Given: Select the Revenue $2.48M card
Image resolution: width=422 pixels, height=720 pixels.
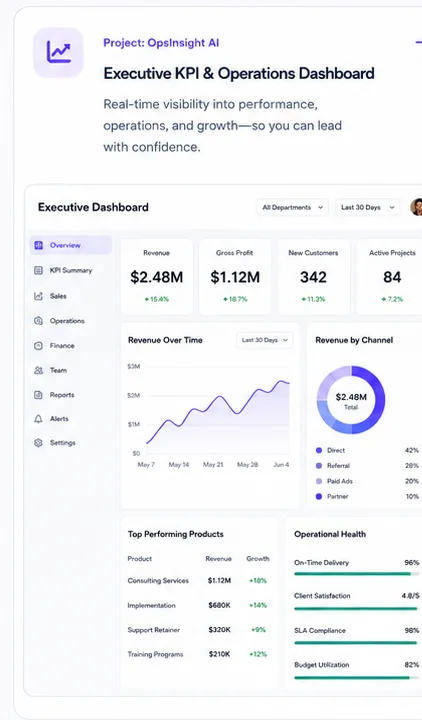Looking at the screenshot, I should coord(157,276).
